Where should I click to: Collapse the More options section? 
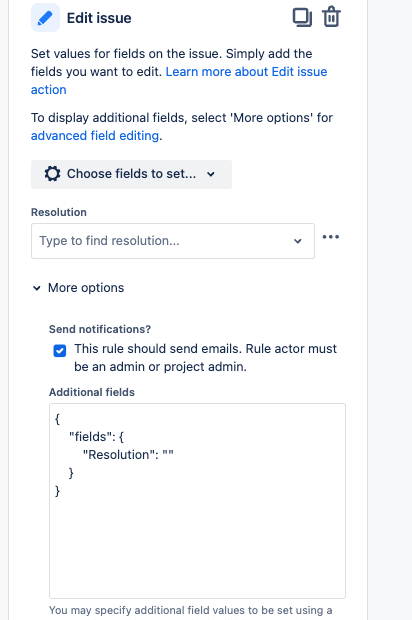point(78,288)
